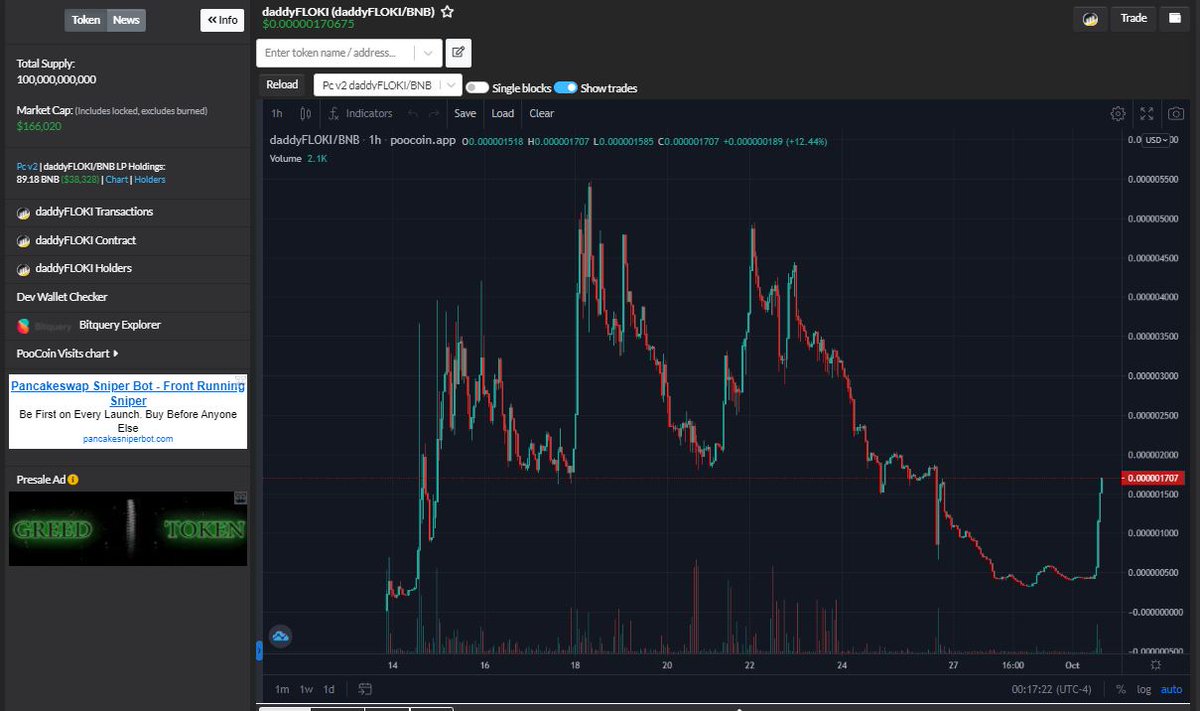Click the Trade button

[x=1134, y=18]
